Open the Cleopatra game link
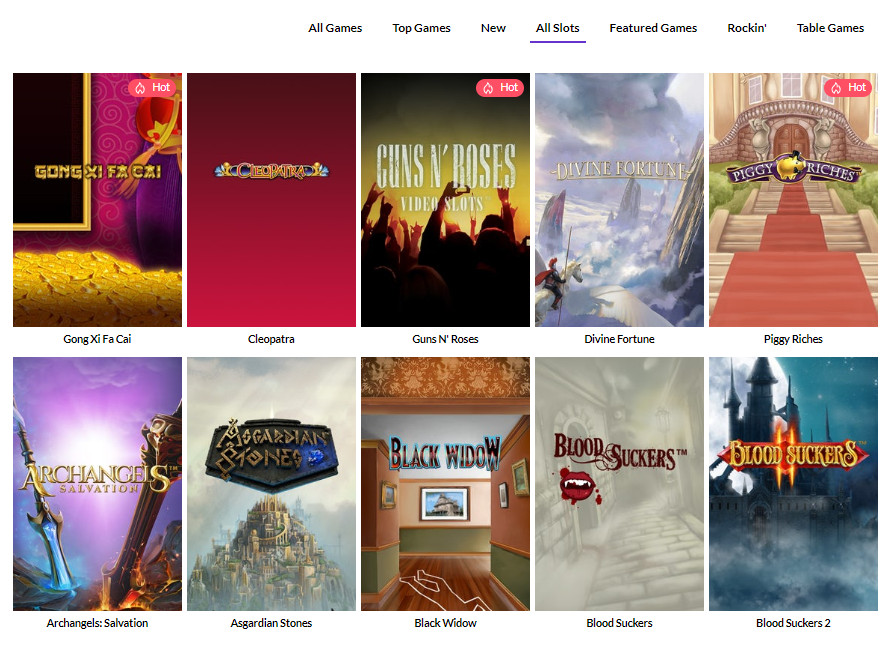This screenshot has width=883, height=655. point(271,339)
